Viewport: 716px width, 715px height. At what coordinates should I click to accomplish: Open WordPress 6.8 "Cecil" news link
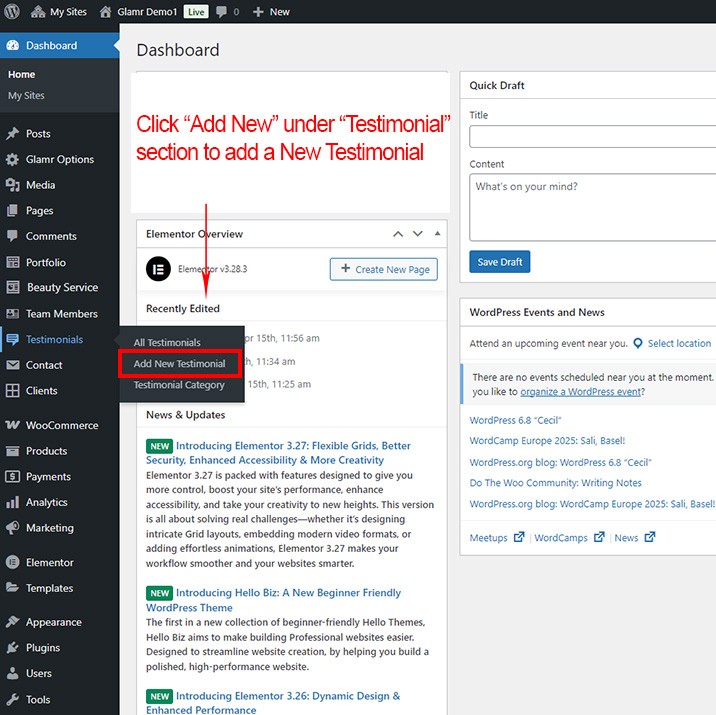pos(515,420)
